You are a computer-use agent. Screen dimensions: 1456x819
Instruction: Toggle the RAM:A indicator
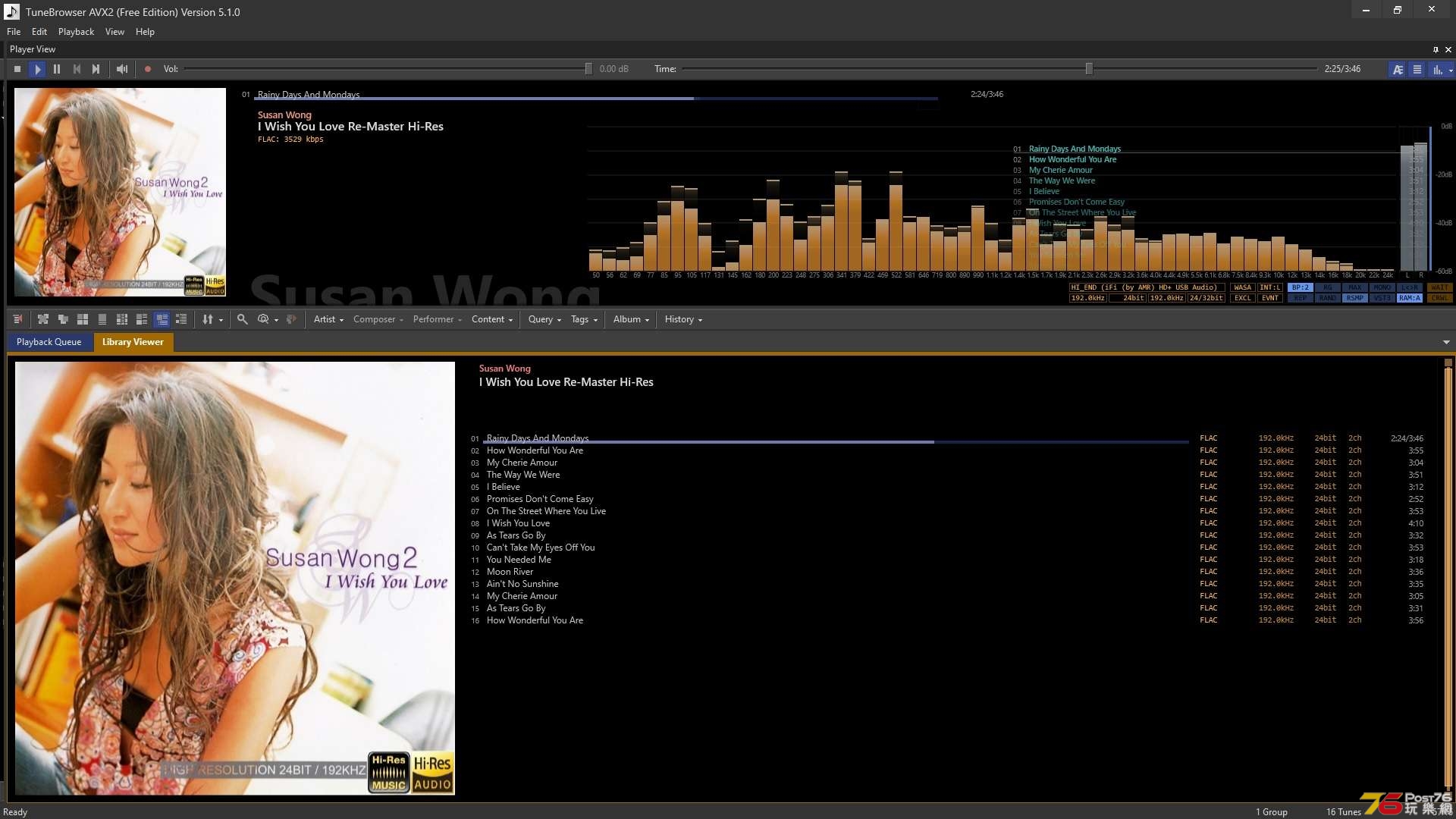click(1409, 298)
